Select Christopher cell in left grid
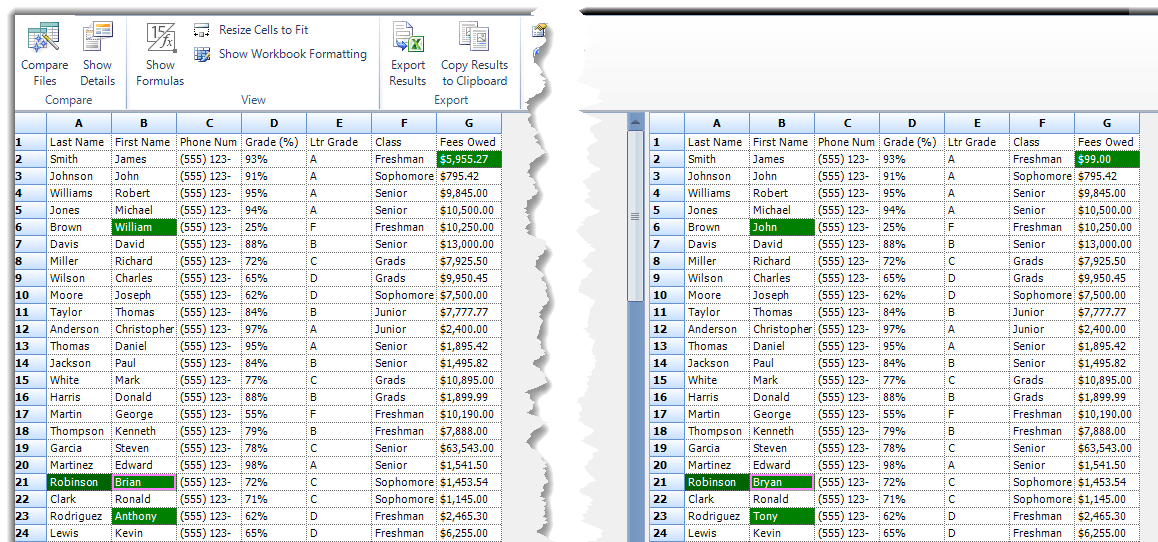The image size is (1158, 542). click(144, 329)
